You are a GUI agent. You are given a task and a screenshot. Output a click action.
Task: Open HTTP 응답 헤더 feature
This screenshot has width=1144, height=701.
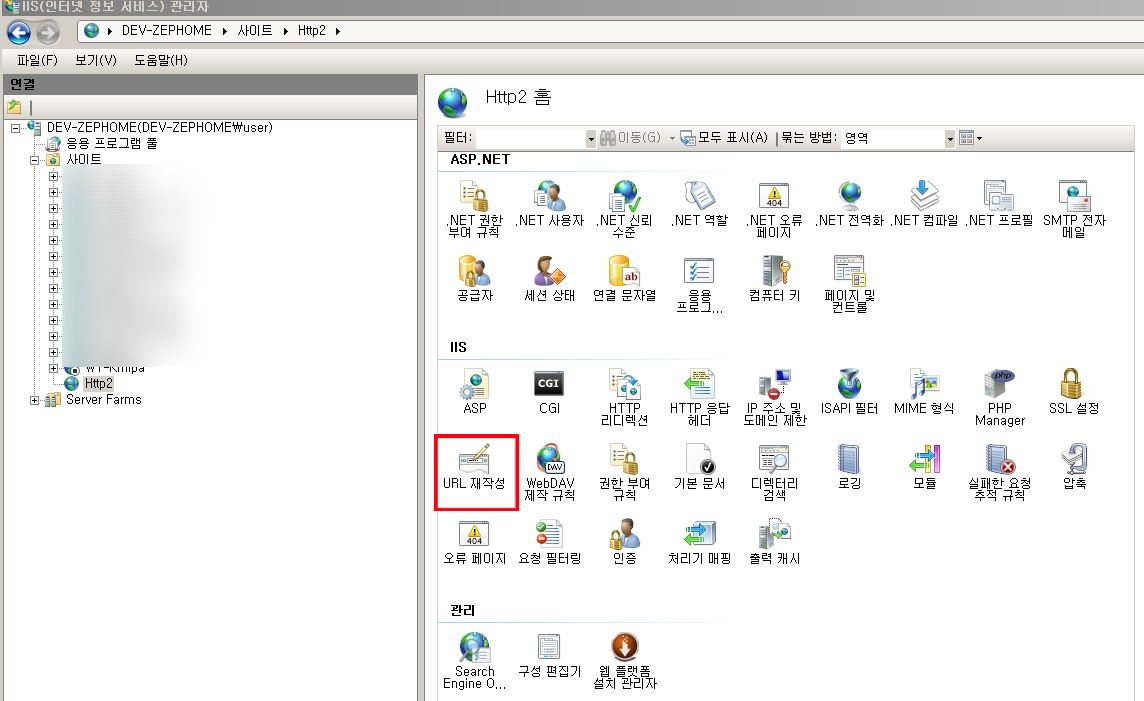coord(700,397)
